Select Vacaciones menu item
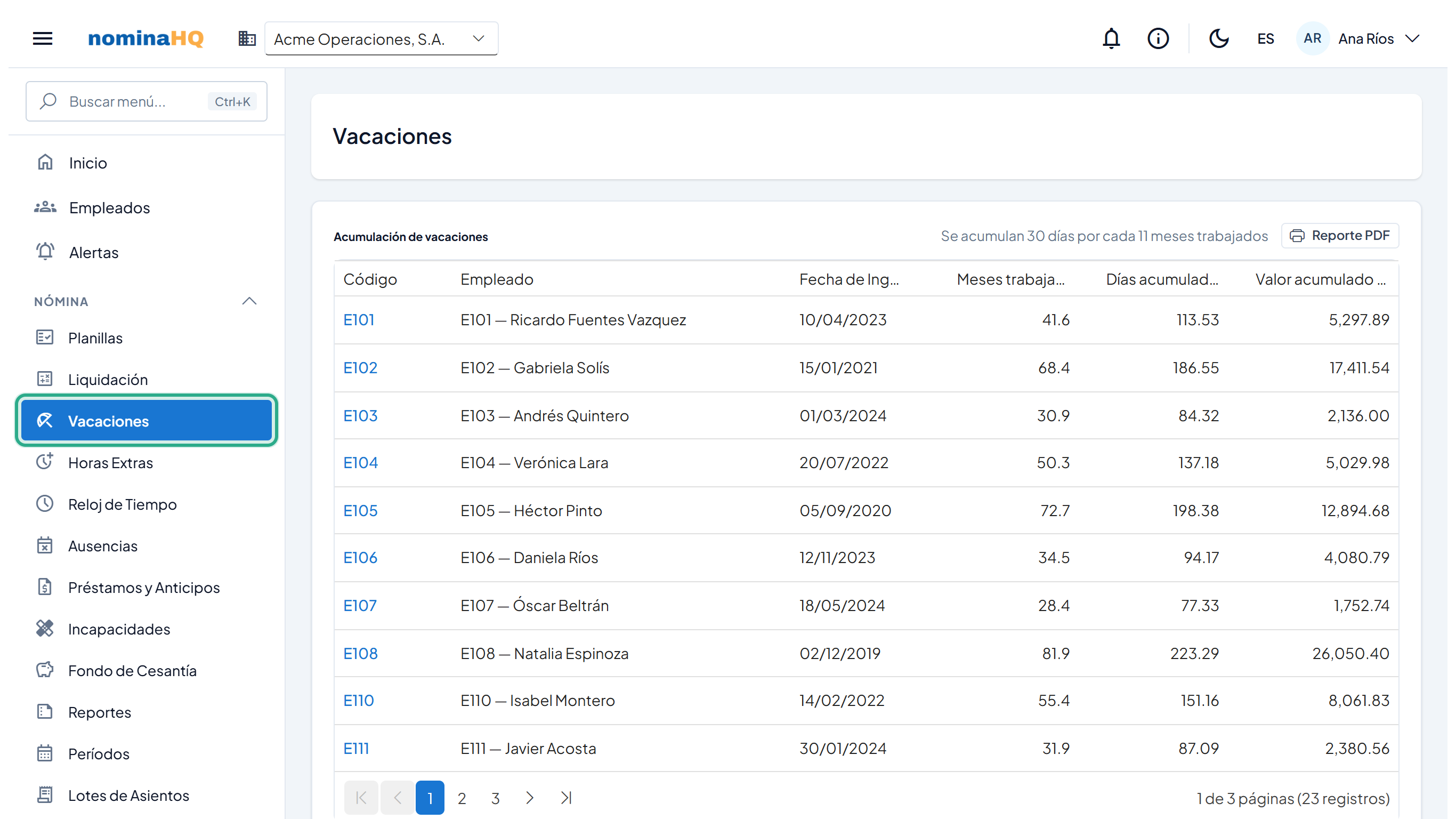This screenshot has width=1456, height=819. (x=147, y=421)
